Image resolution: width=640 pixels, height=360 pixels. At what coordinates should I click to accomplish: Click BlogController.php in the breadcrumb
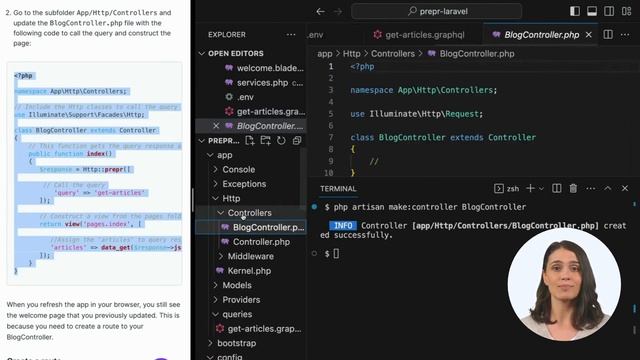pos(471,54)
